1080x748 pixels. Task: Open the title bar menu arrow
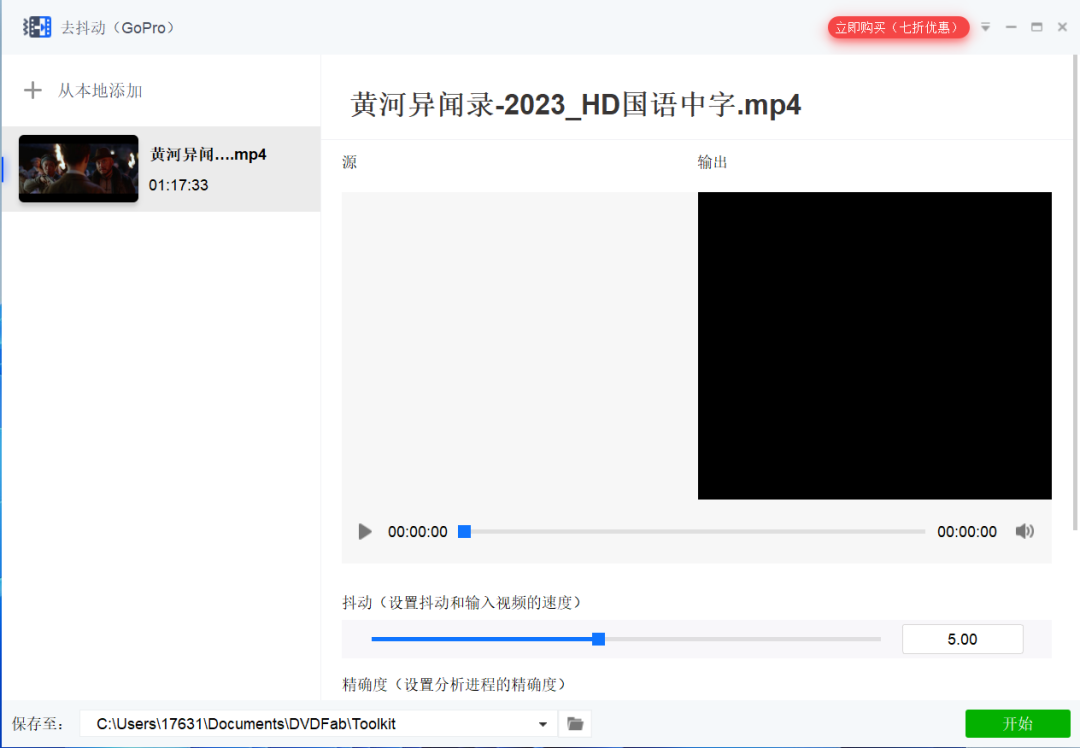point(985,27)
